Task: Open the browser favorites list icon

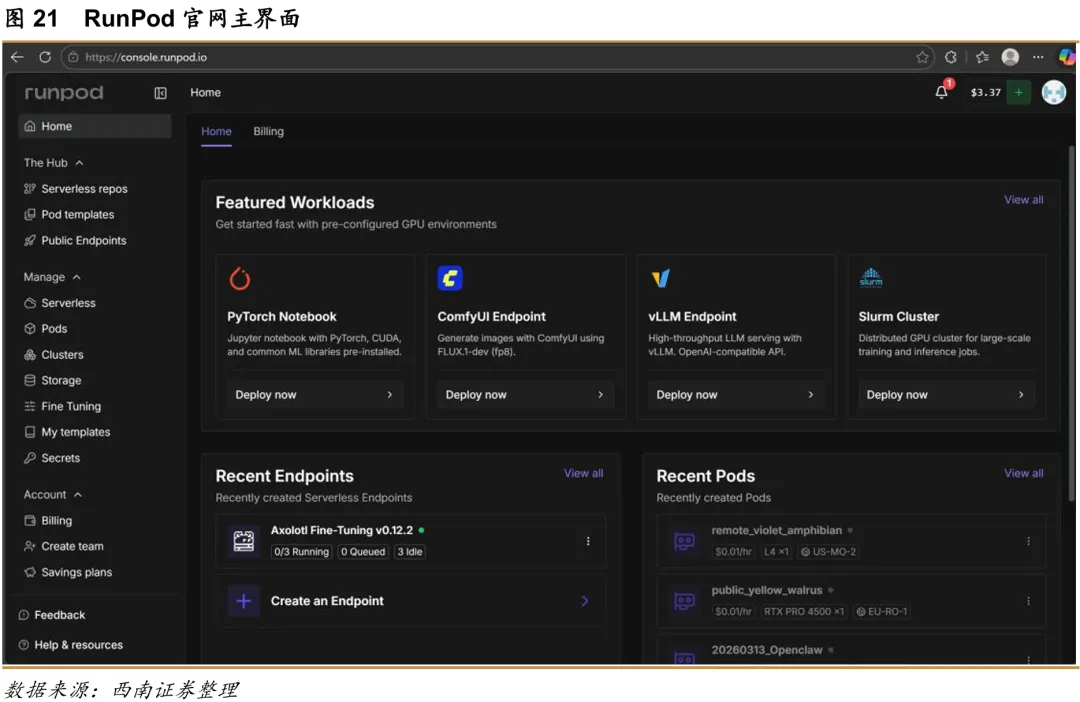Action: (x=982, y=57)
